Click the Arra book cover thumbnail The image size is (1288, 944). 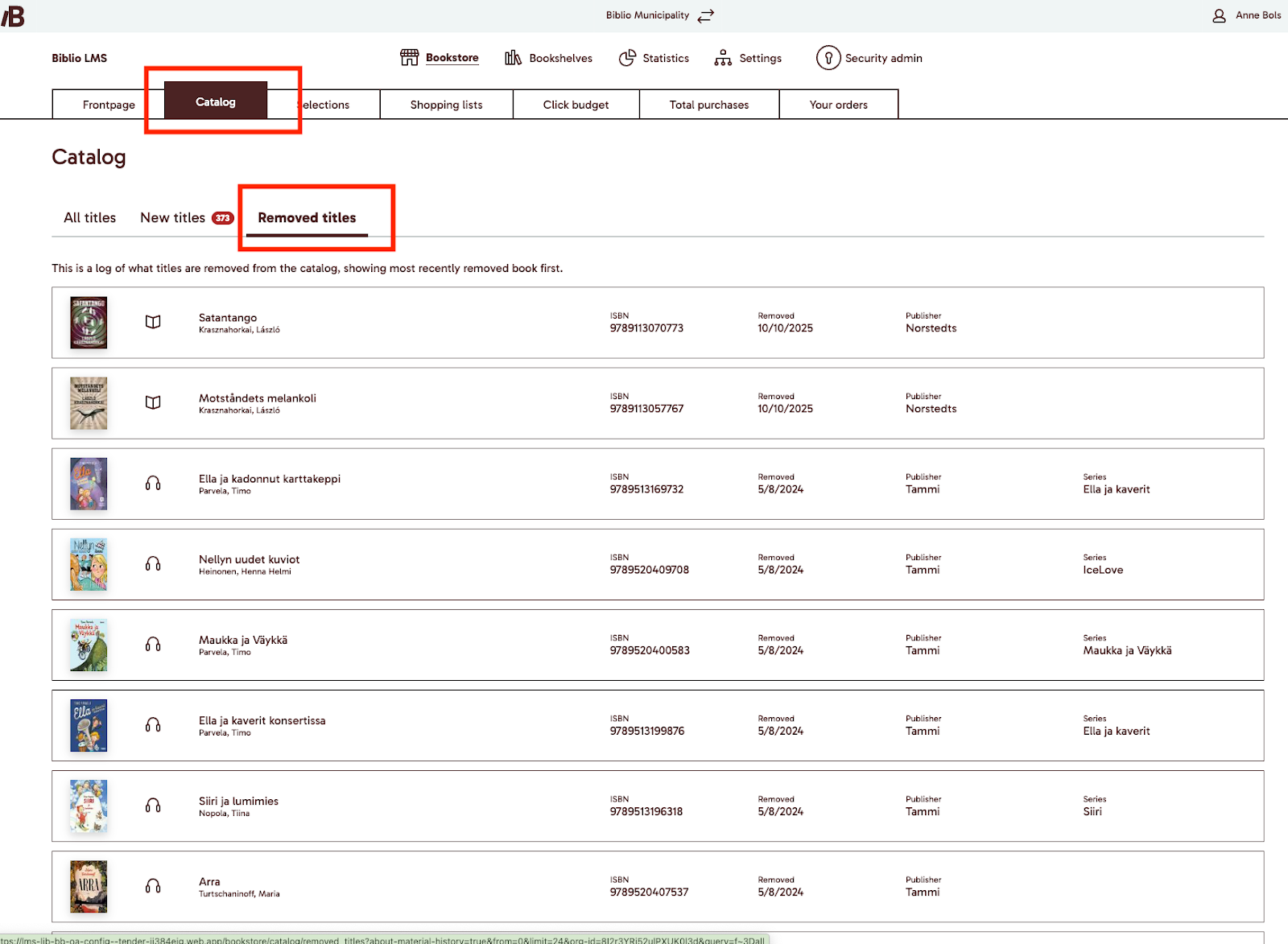pyautogui.click(x=89, y=886)
